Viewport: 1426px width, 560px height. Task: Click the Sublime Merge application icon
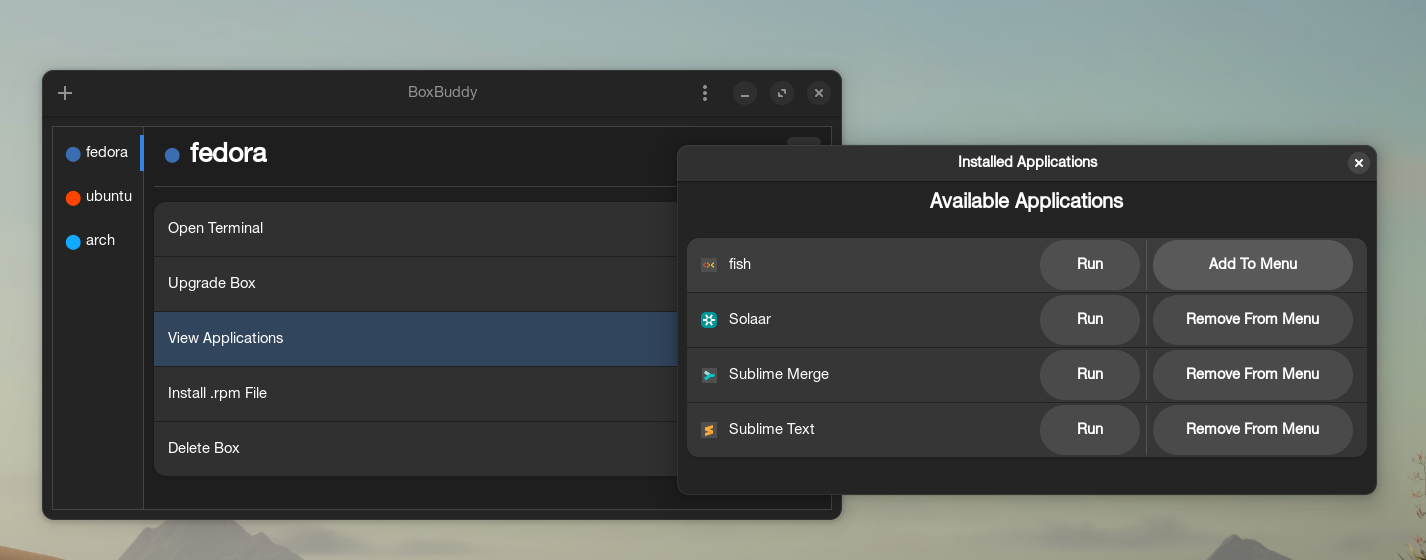click(709, 375)
